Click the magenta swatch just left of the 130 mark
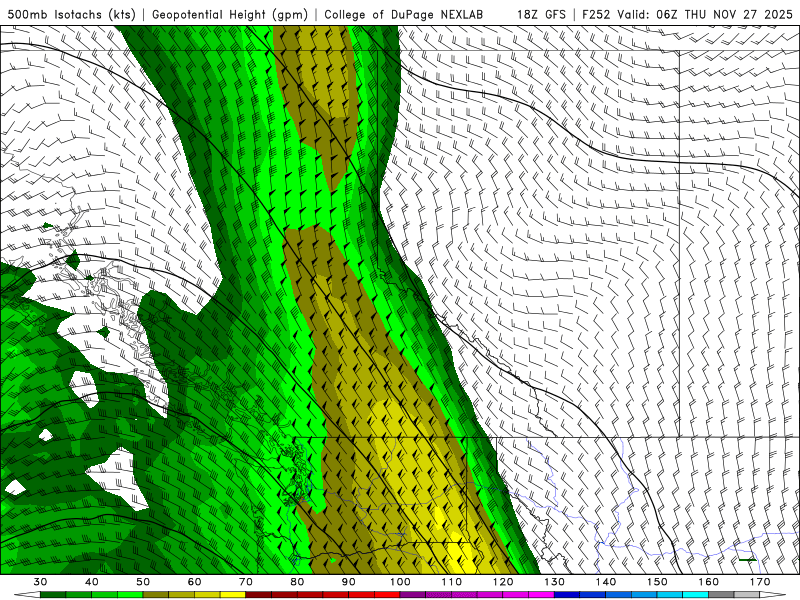This screenshot has width=800, height=600. 541,595
